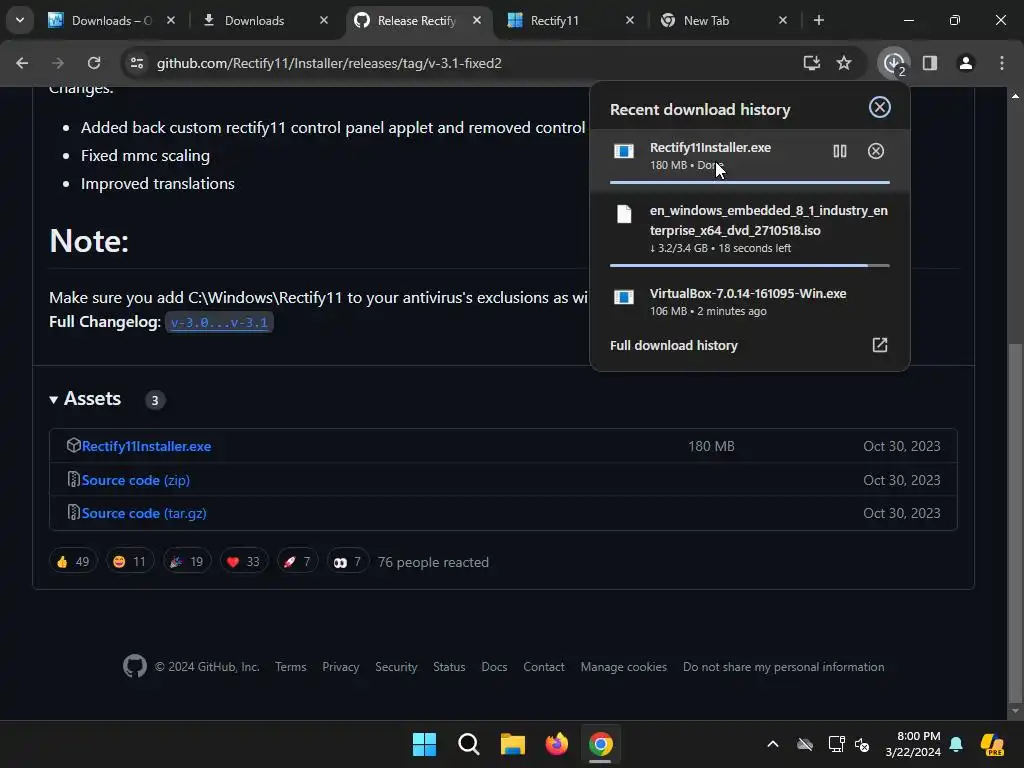Screen dimensions: 1024x768
Task: Open the Chrome side panel
Action: pyautogui.click(x=929, y=63)
